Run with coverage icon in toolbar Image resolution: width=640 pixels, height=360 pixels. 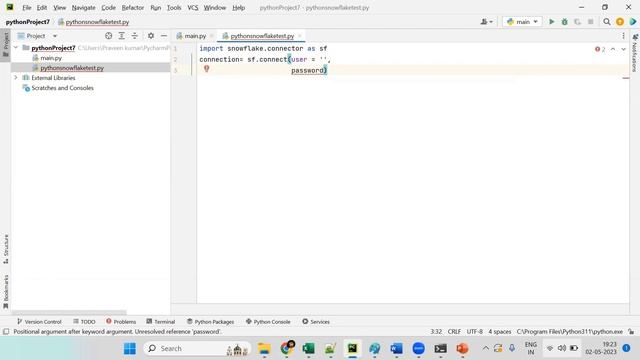[x=577, y=22]
